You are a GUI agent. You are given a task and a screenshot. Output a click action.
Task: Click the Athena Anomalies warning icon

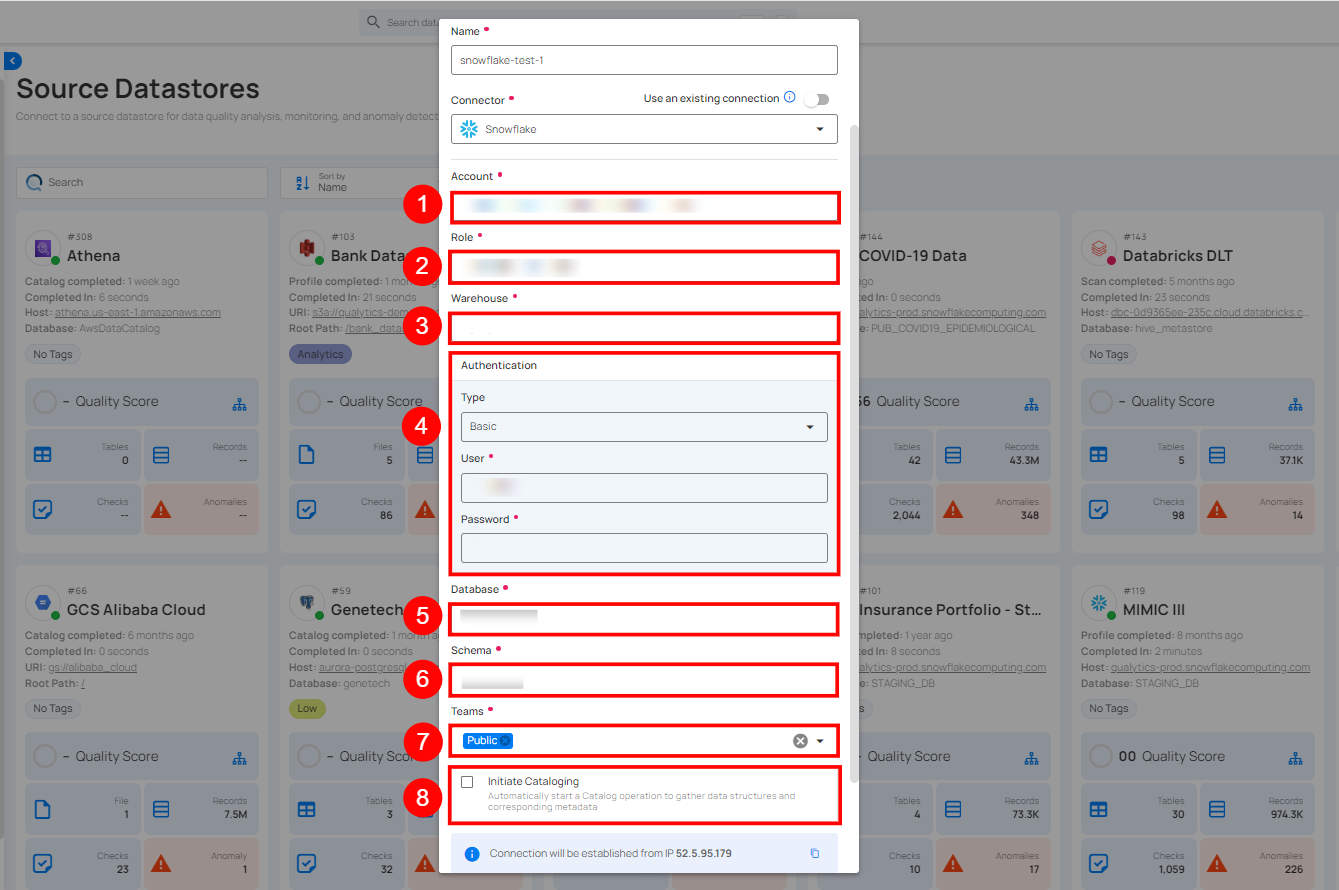coord(160,509)
